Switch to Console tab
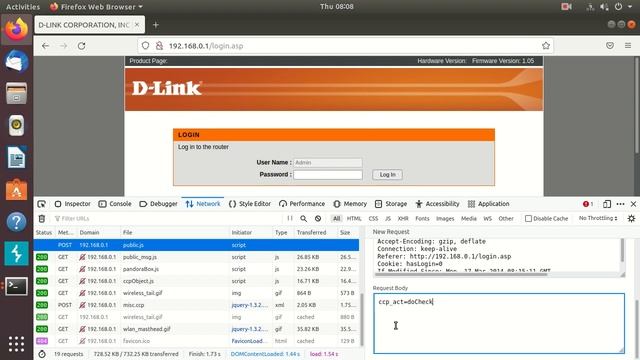 point(115,204)
